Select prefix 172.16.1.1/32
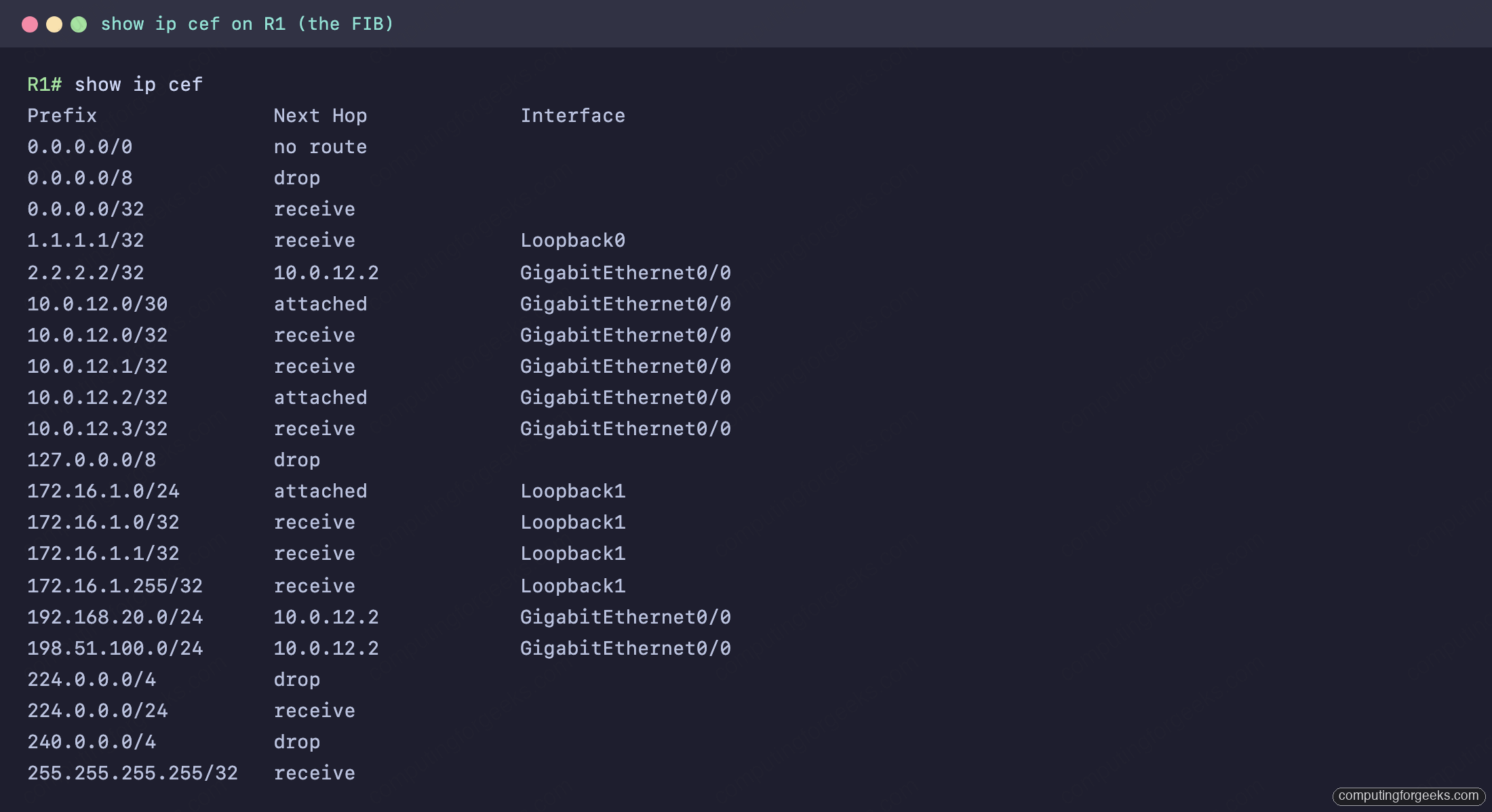Image resolution: width=1492 pixels, height=812 pixels. click(x=103, y=554)
